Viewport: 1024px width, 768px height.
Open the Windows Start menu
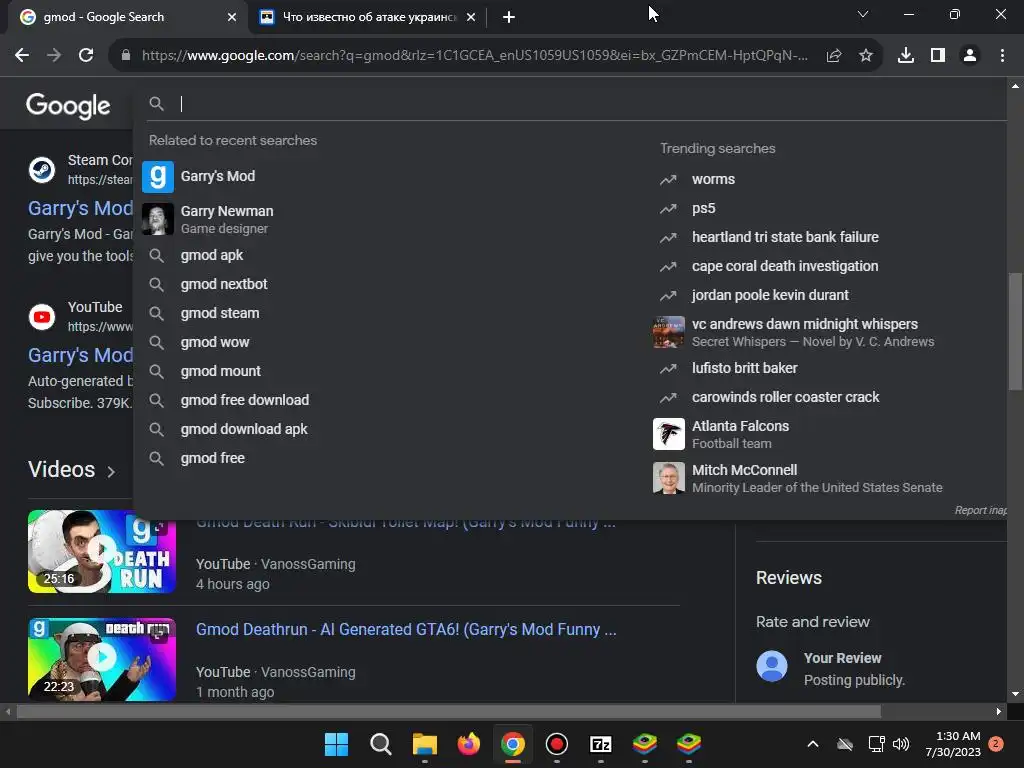point(336,744)
